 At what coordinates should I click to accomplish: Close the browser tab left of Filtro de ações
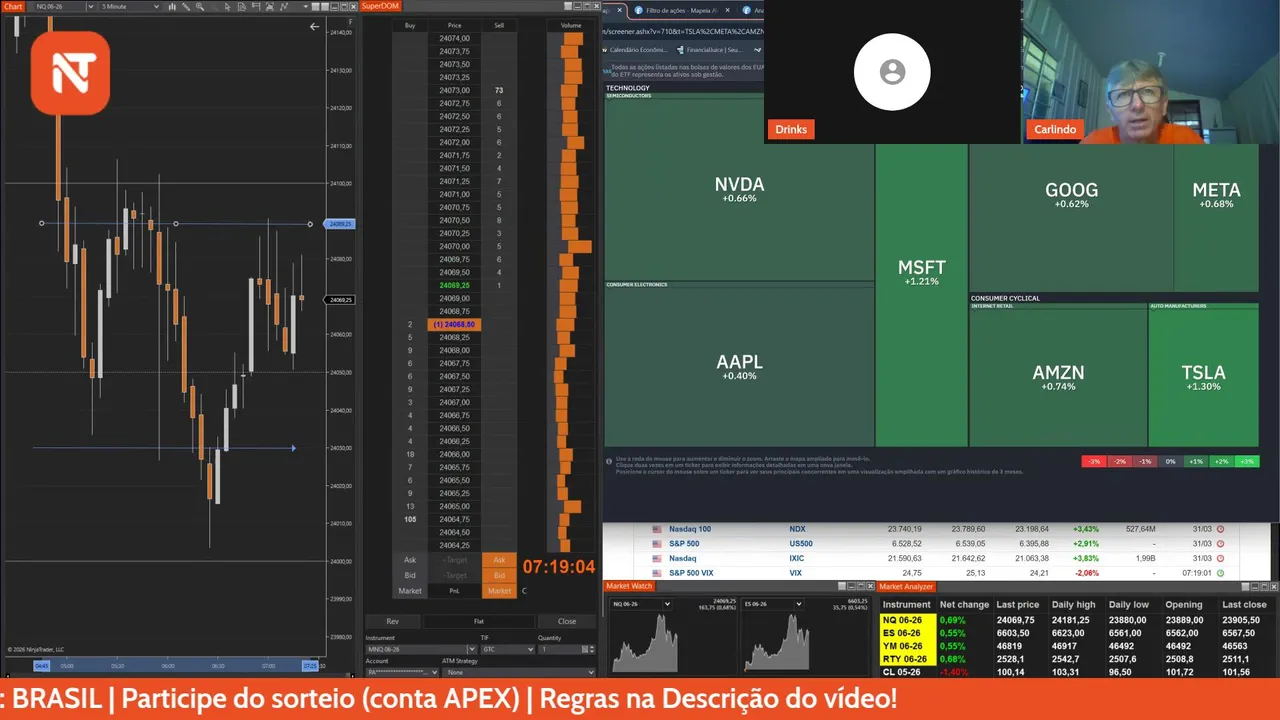tap(620, 10)
